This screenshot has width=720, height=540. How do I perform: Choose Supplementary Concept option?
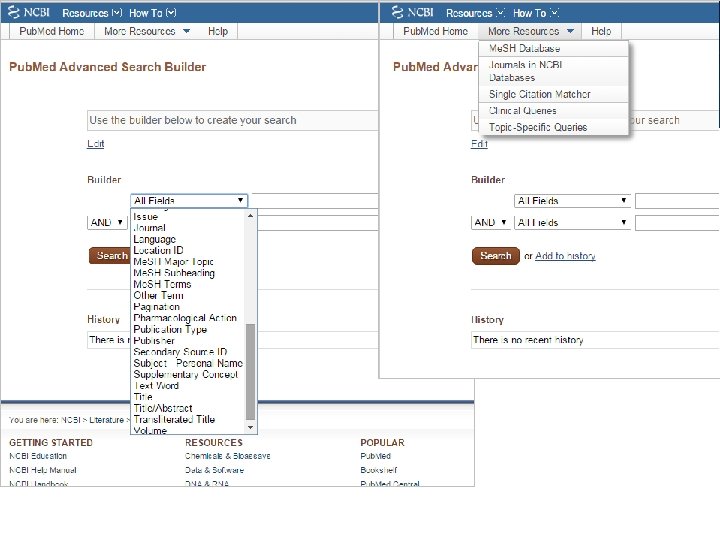point(186,374)
